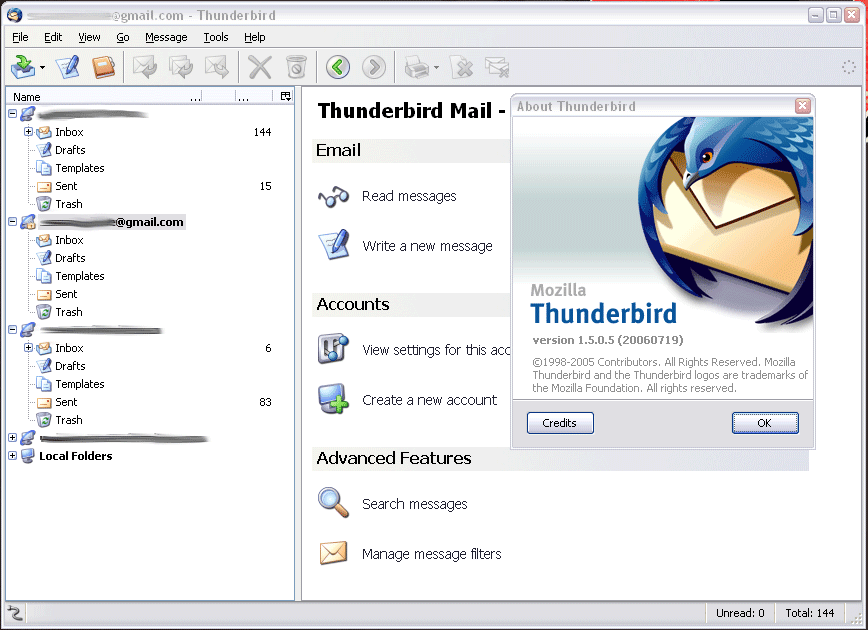Expand the Local Folders node

pyautogui.click(x=12, y=456)
